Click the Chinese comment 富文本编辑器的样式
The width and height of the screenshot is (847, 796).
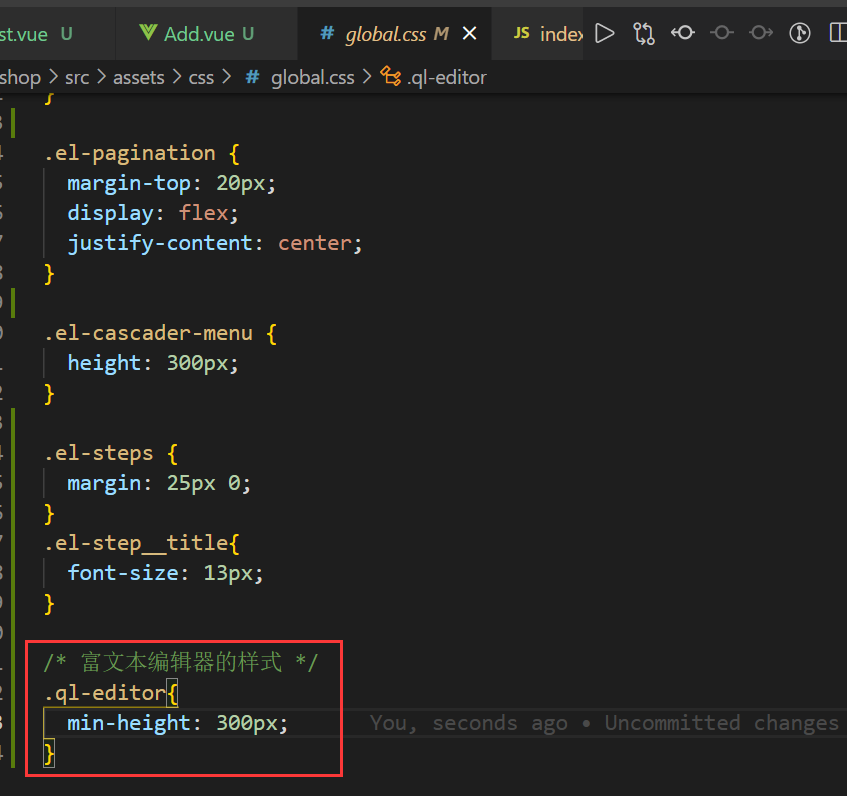[182, 662]
